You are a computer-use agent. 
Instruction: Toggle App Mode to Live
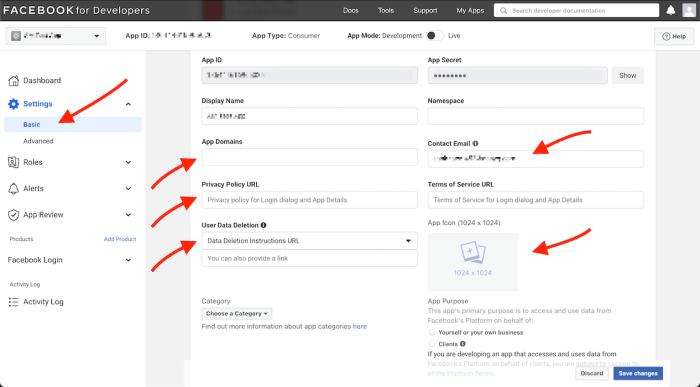point(435,36)
